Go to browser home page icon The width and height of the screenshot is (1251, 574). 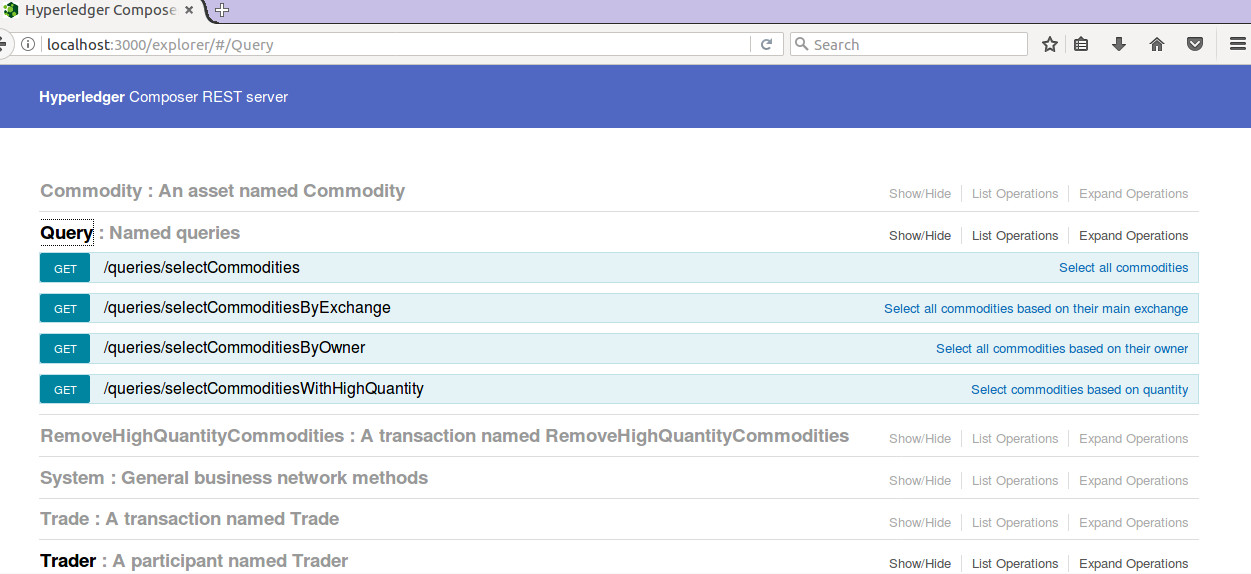1157,44
